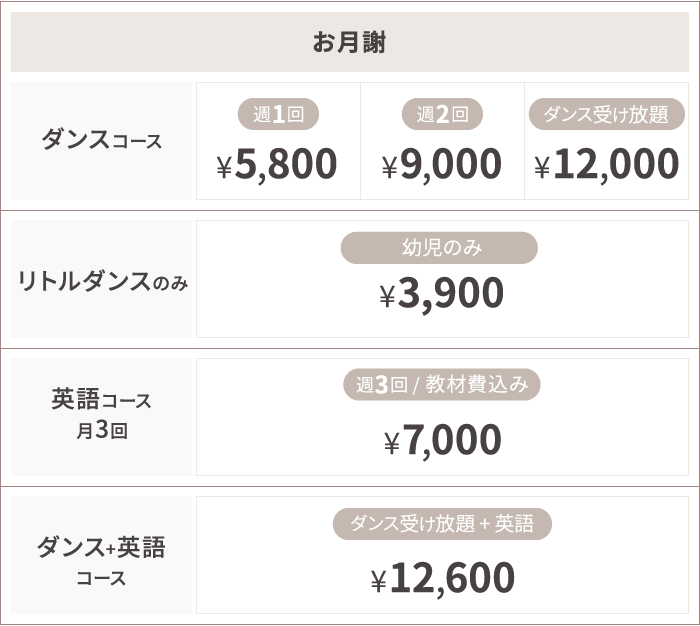Click the ダンス+英語 label

pos(101,547)
